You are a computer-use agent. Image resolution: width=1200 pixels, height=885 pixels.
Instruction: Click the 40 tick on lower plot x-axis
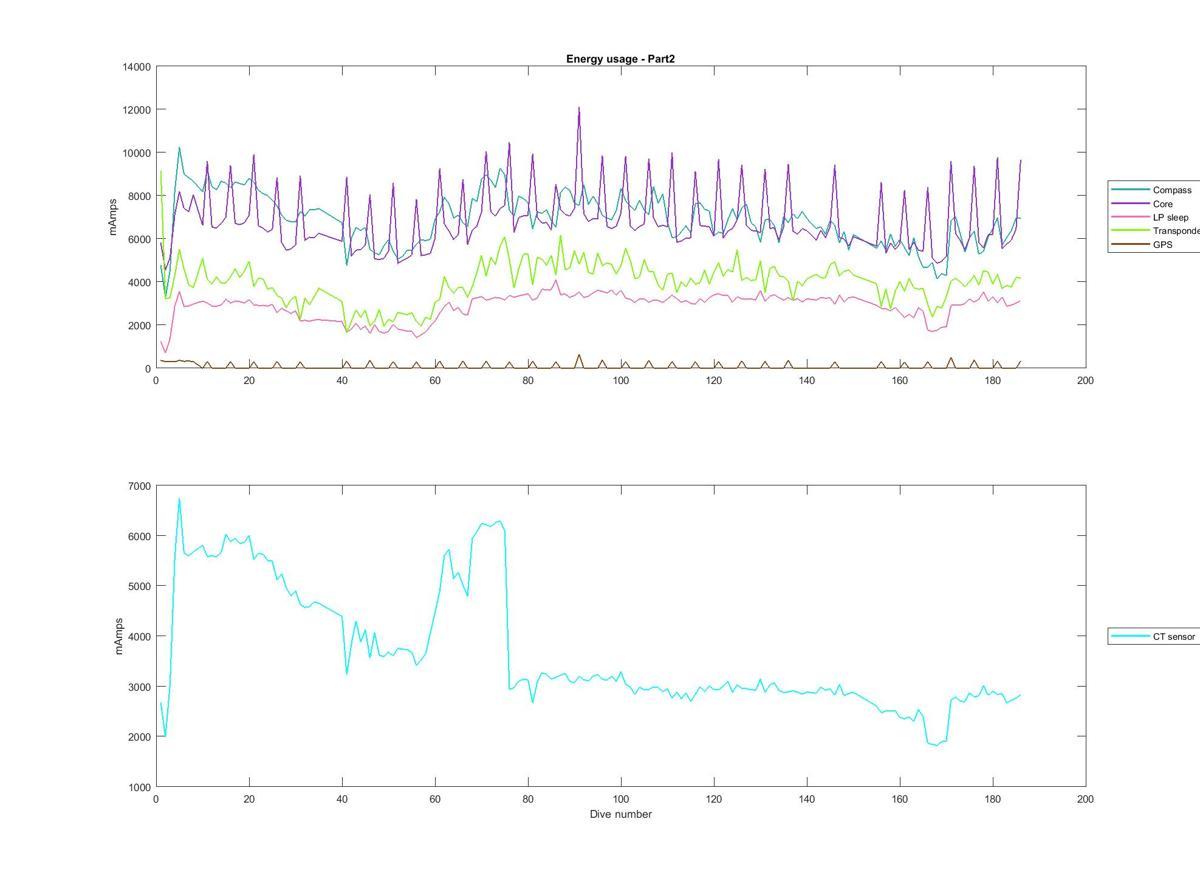coord(342,799)
